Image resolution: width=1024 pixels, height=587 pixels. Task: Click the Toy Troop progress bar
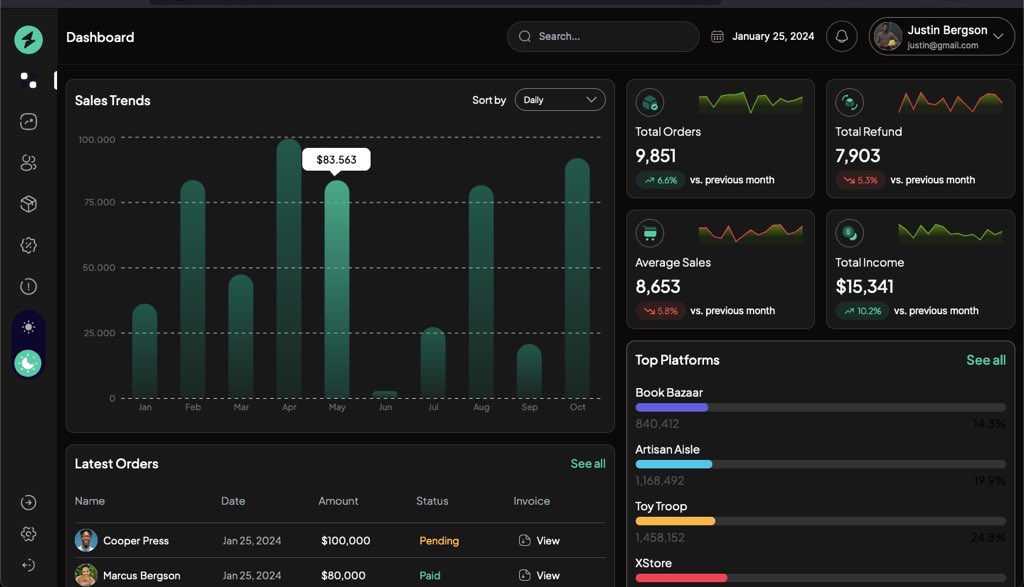[x=820, y=521]
